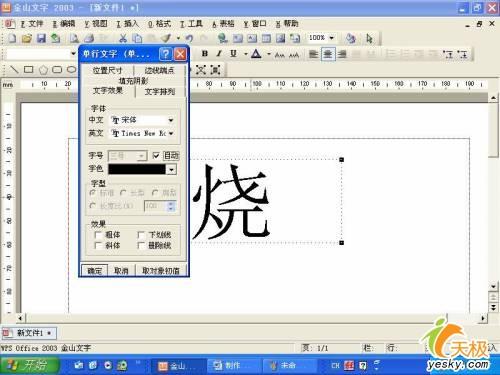The image size is (500, 375).
Task: Center align text in toolbar
Action: pos(328,54)
